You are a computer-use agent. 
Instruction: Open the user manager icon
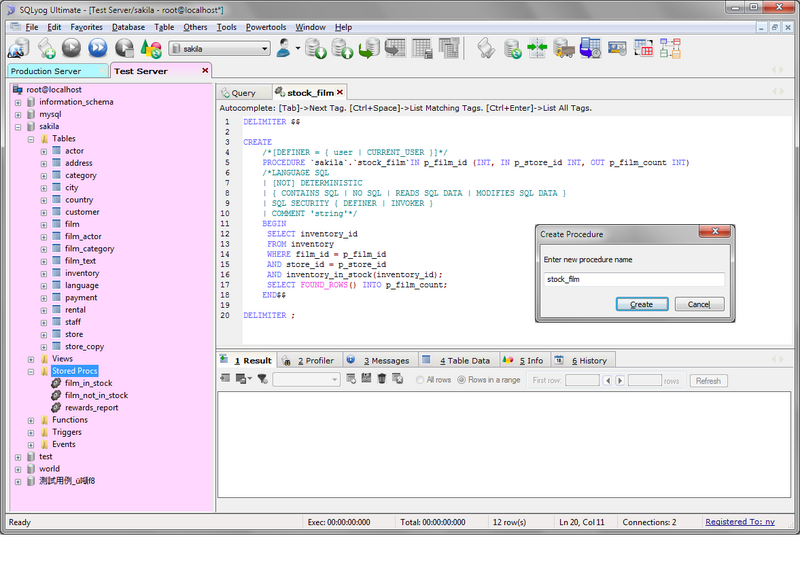click(x=284, y=48)
